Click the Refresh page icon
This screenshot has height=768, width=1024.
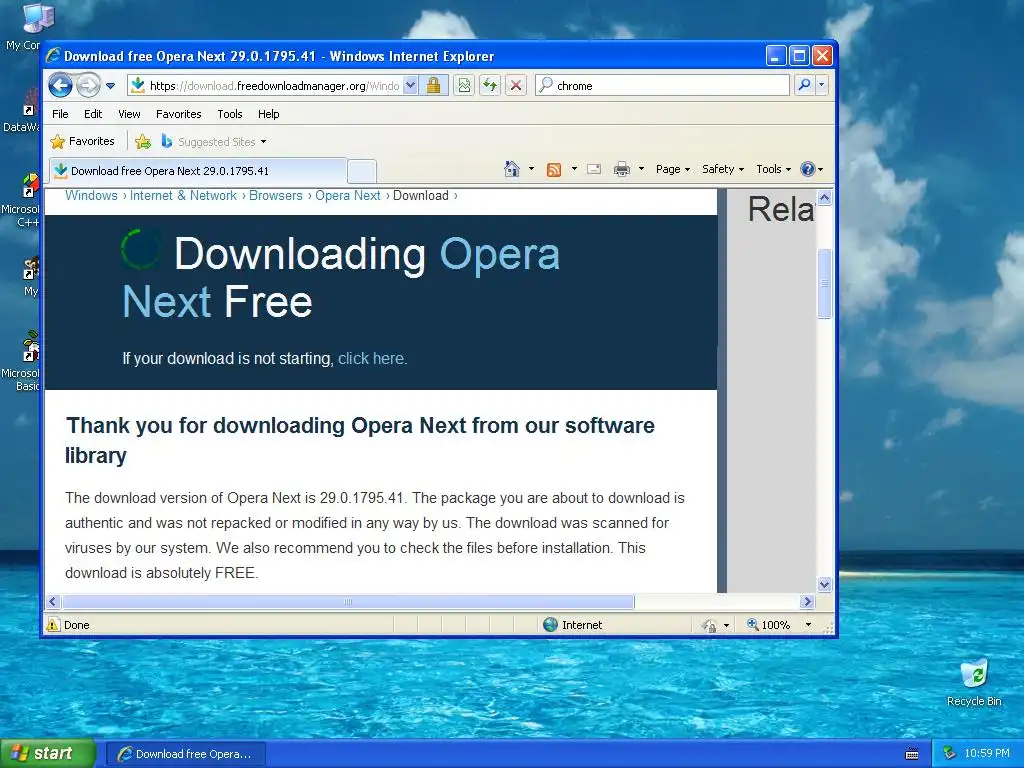point(490,86)
